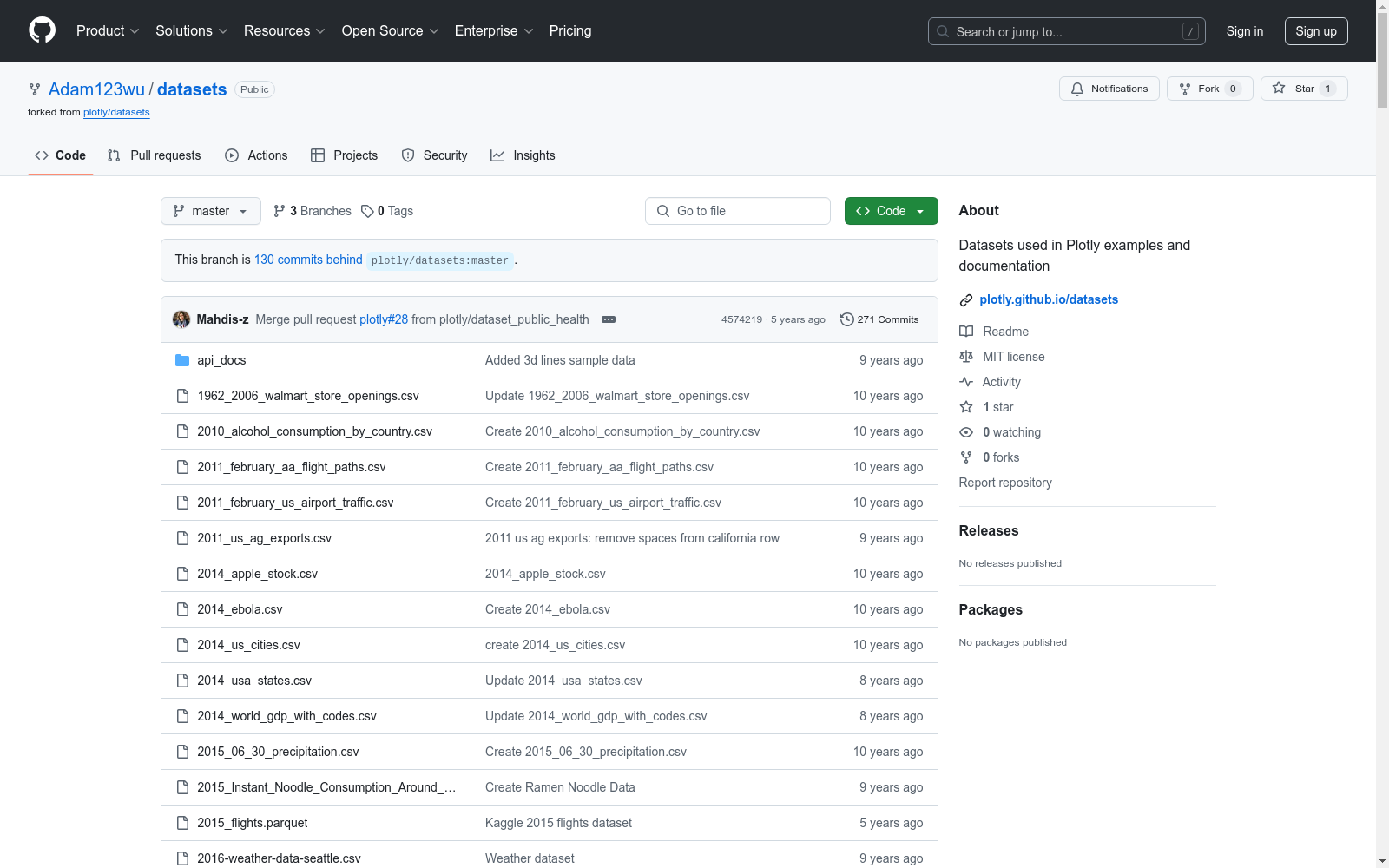The image size is (1389, 868).
Task: Switch to the Insights tab
Action: pyautogui.click(x=523, y=155)
